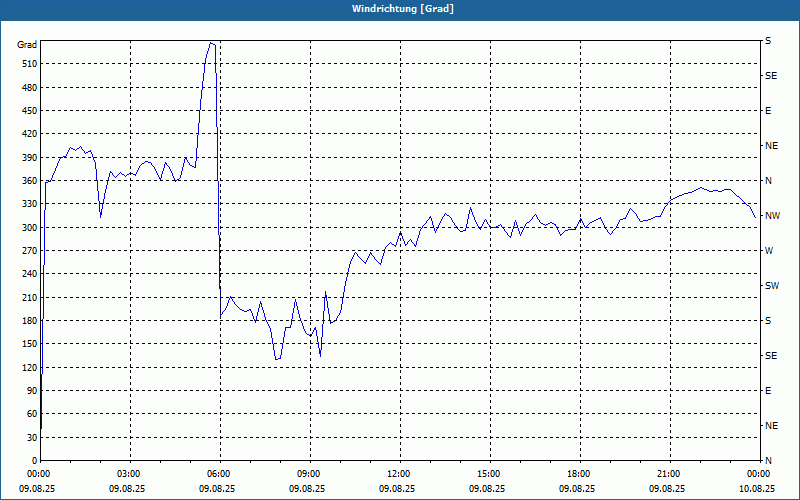Select the 12:00 time axis label

[397, 473]
